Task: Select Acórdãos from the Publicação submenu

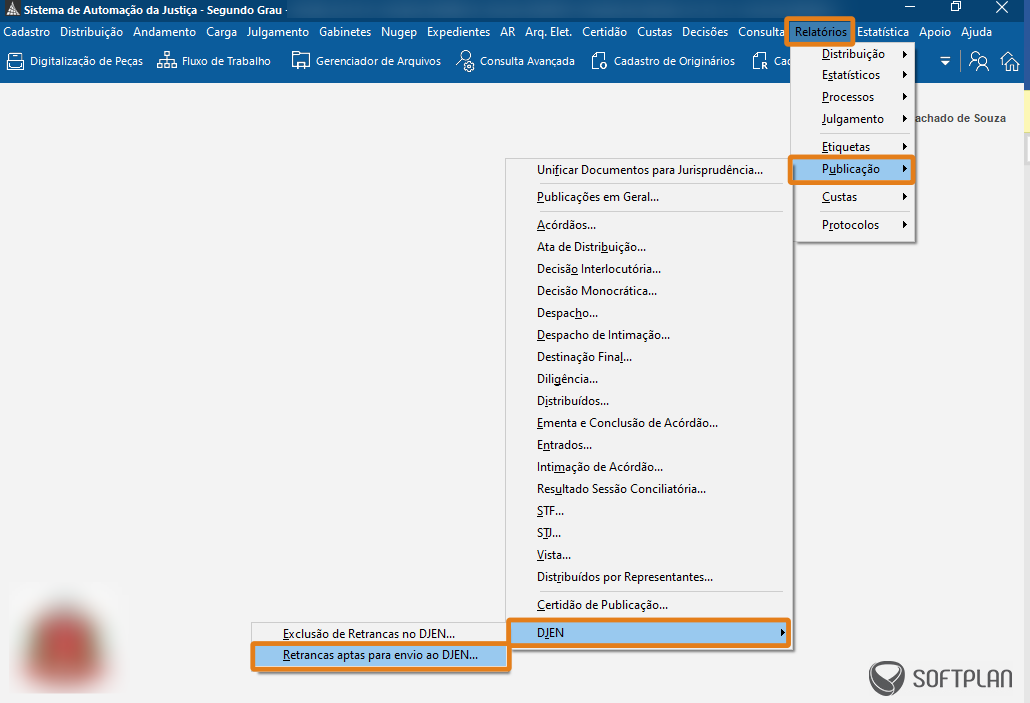Action: pos(566,225)
